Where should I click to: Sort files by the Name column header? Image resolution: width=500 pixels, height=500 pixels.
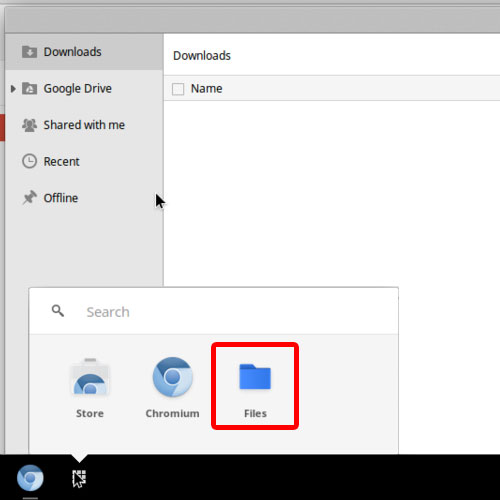tap(206, 88)
